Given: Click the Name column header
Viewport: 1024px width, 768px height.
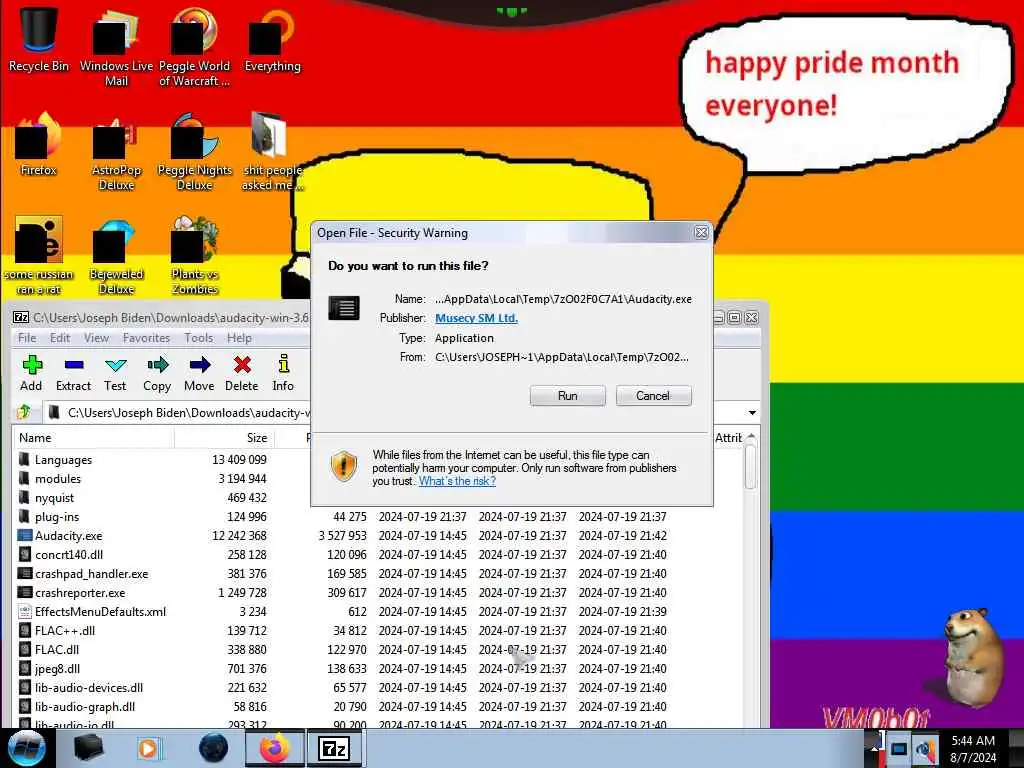Looking at the screenshot, I should pos(93,438).
